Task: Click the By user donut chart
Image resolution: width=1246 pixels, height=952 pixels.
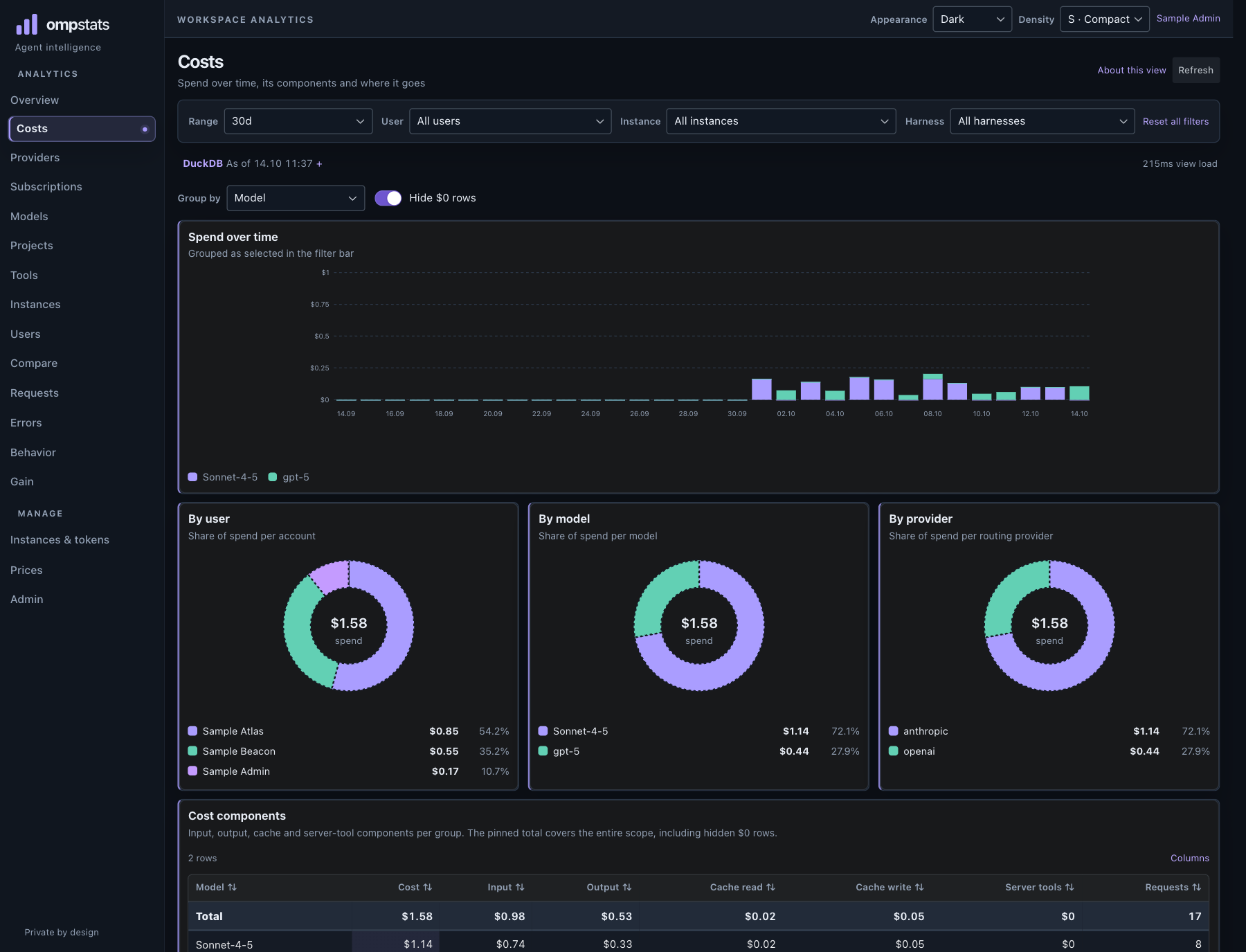Action: coord(349,626)
